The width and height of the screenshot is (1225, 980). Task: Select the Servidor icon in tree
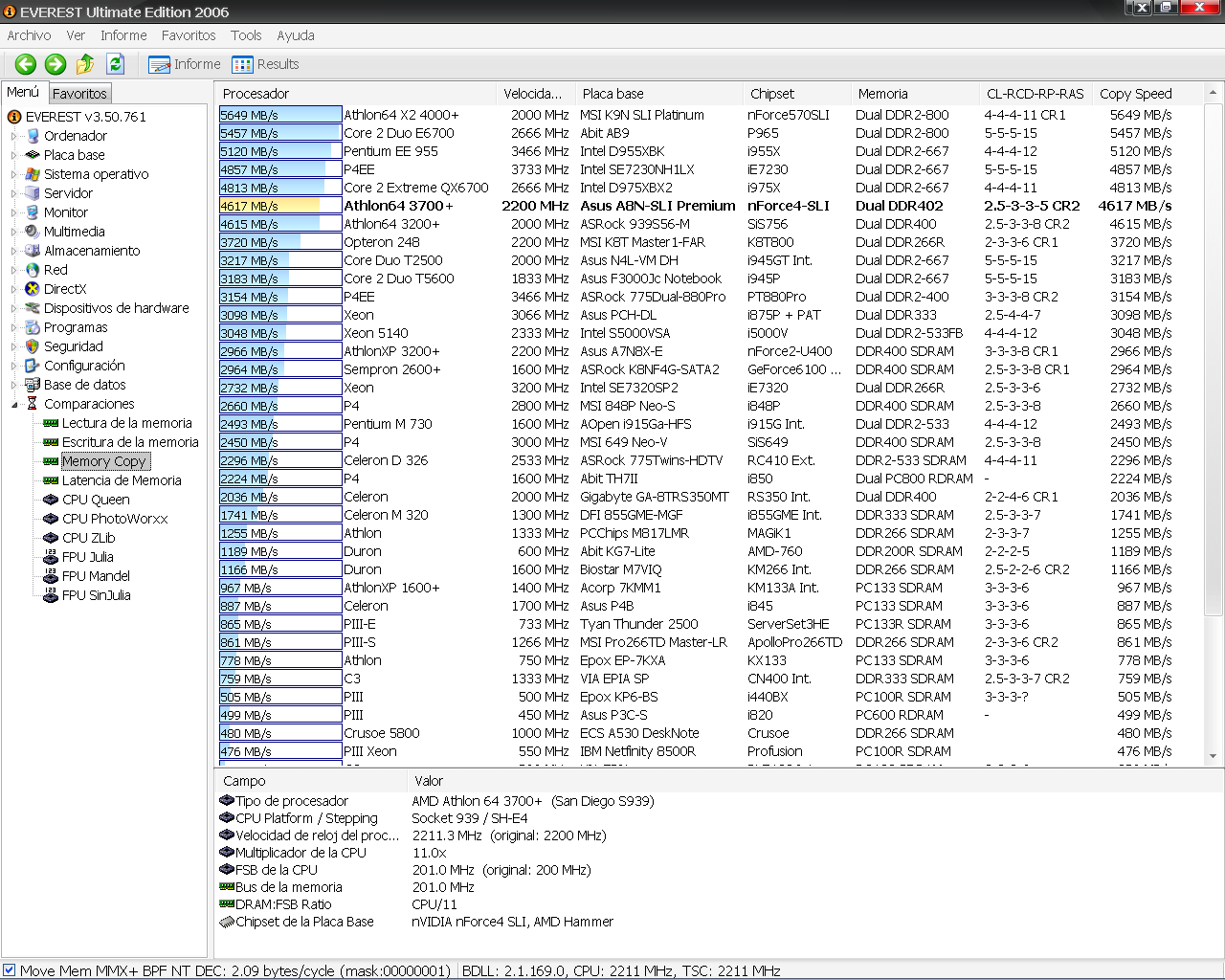[x=33, y=193]
